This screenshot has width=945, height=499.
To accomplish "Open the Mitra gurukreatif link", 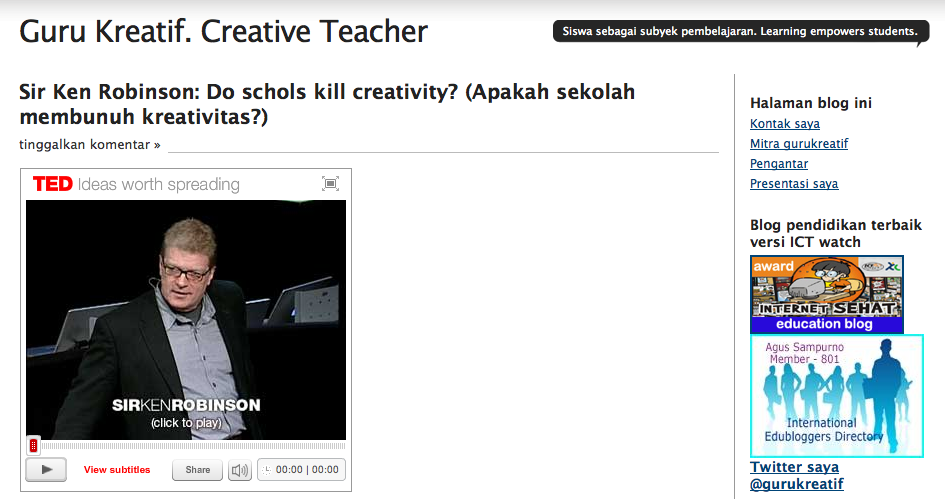I will coord(799,143).
